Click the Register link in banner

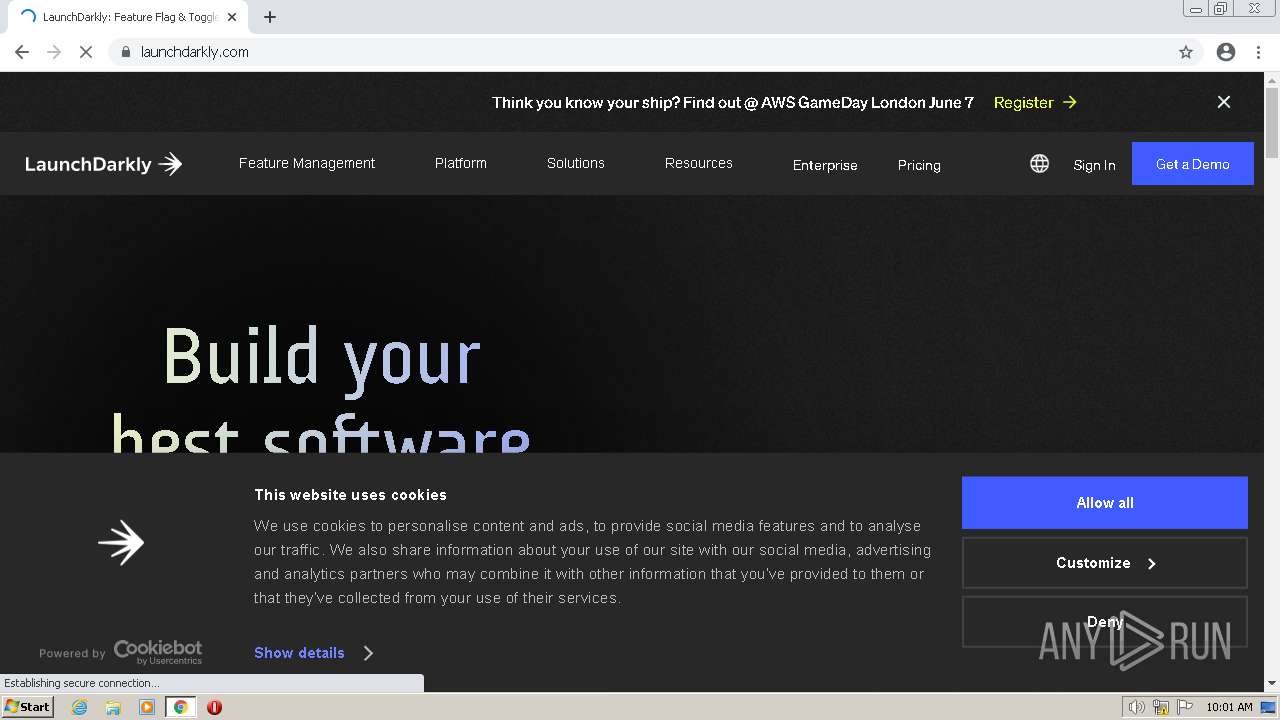pos(1035,102)
